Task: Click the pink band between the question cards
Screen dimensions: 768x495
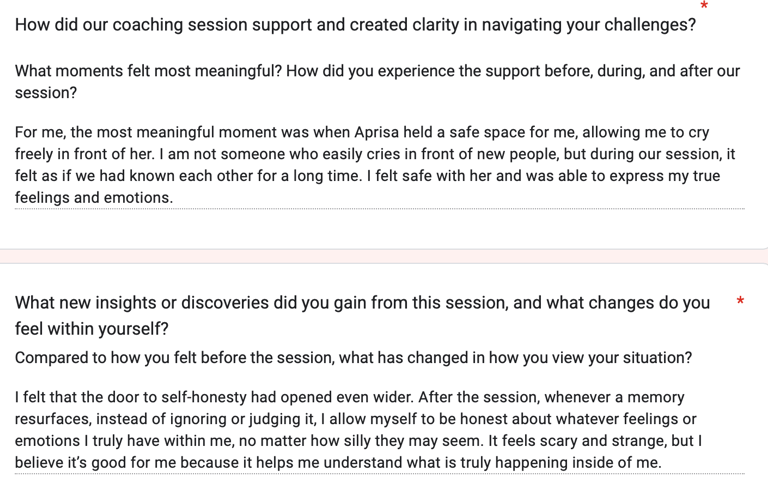Action: (x=384, y=256)
